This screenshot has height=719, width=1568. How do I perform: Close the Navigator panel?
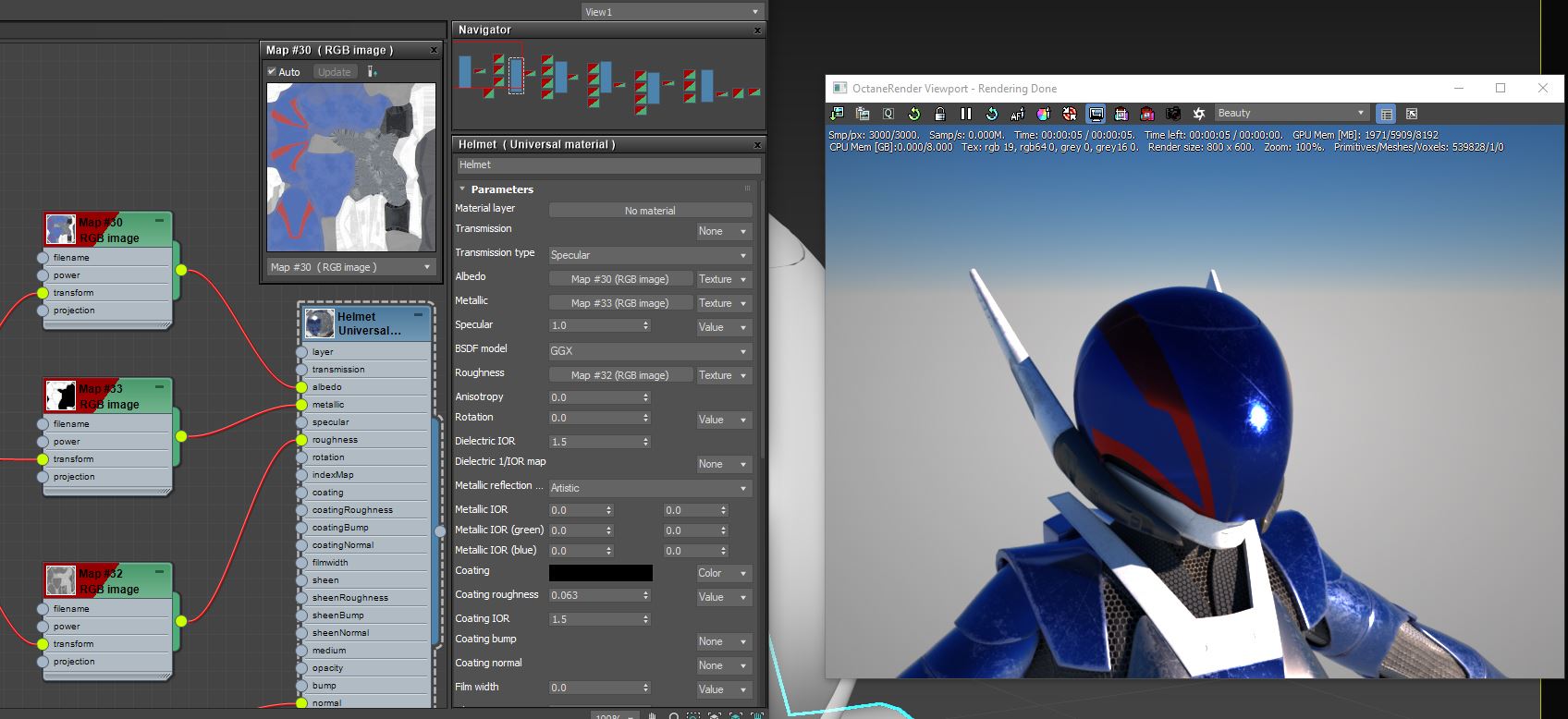[x=757, y=30]
